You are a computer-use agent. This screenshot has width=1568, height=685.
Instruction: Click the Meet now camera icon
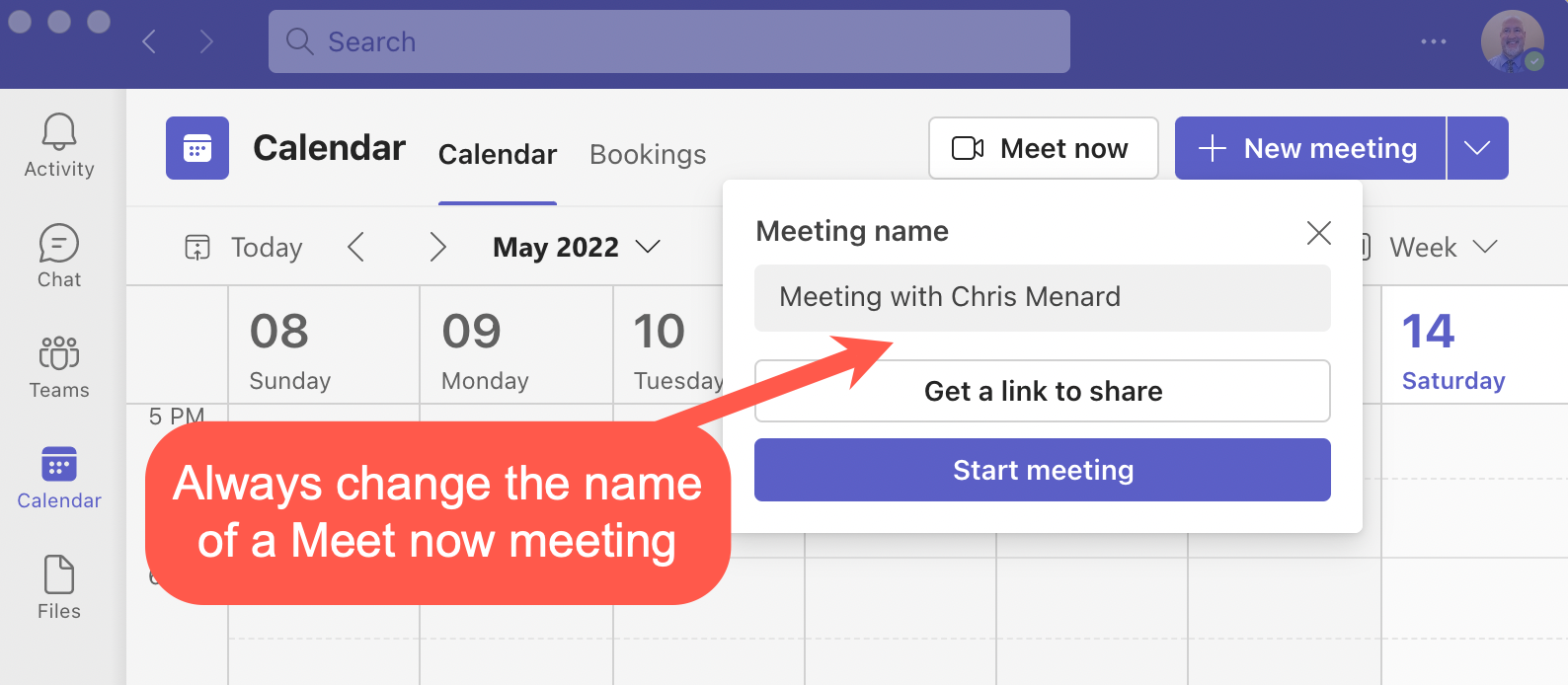pos(968,148)
